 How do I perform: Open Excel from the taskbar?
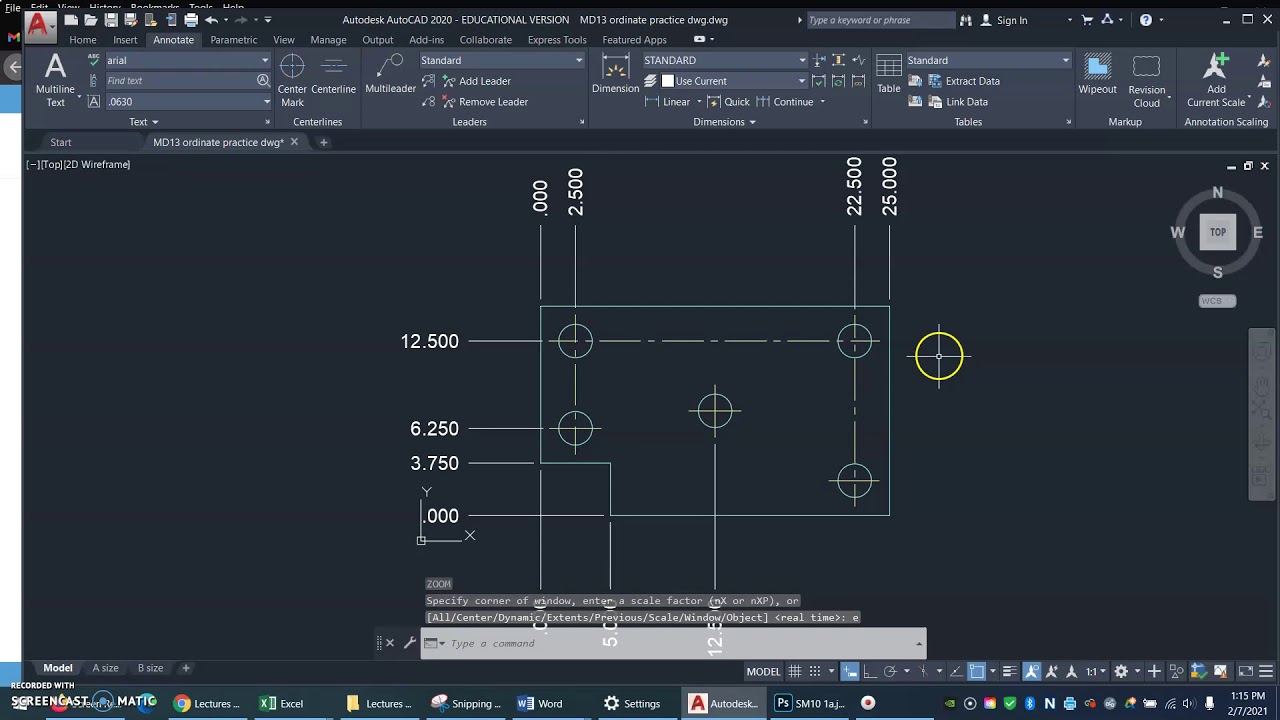(282, 703)
